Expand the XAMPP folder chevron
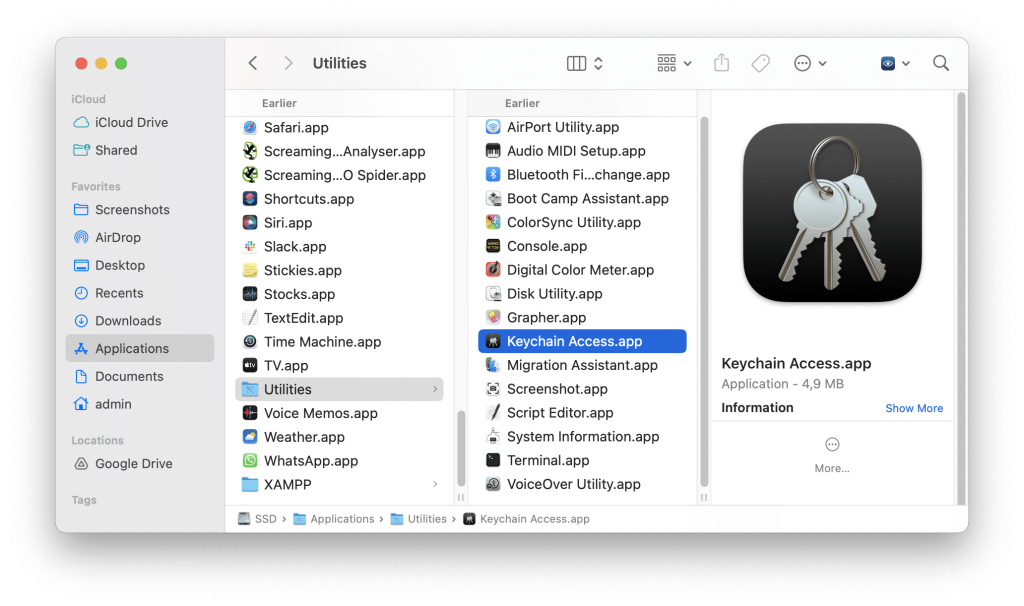Image resolution: width=1024 pixels, height=606 pixels. click(435, 485)
